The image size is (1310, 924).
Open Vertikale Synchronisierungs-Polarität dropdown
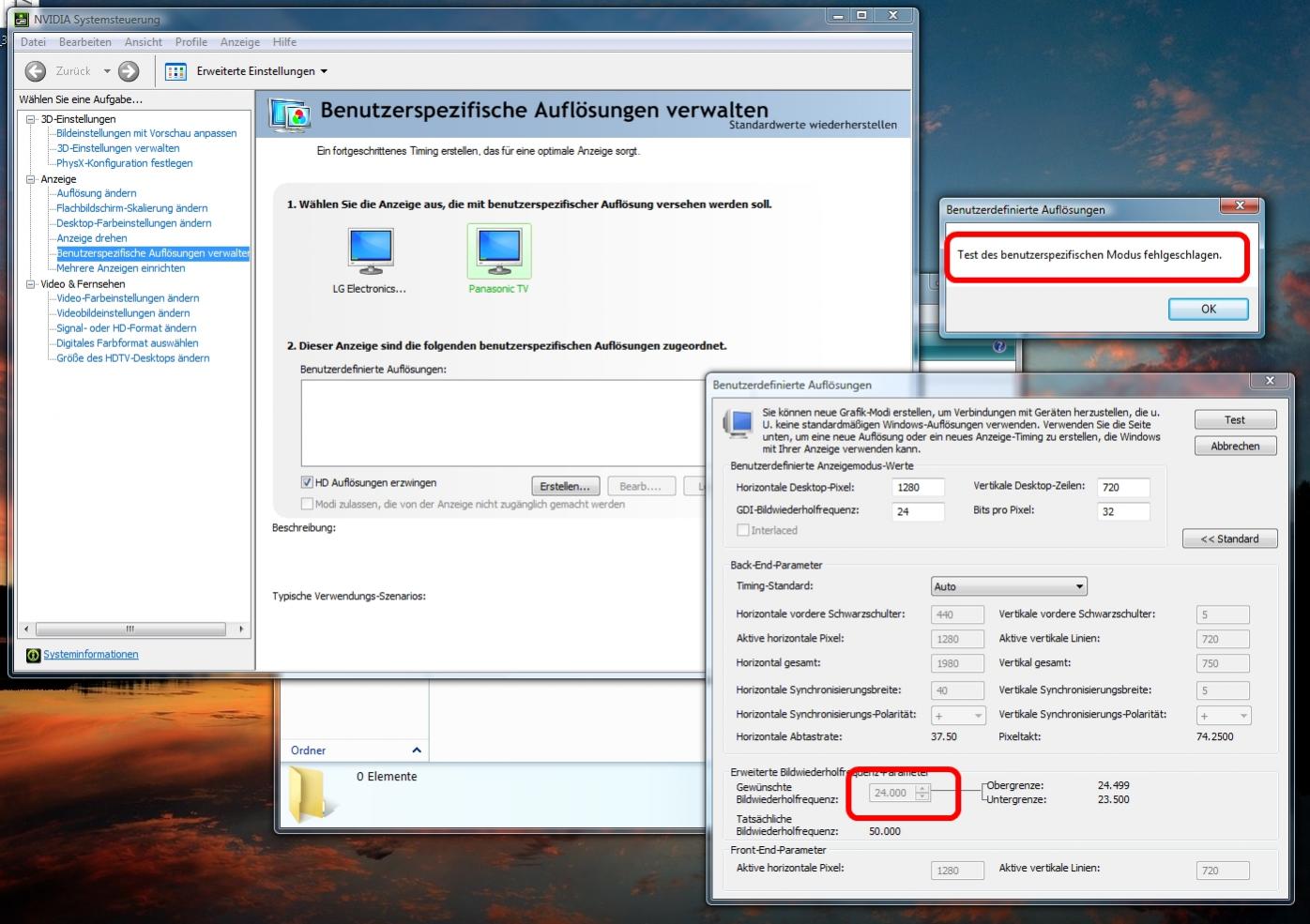pyautogui.click(x=1224, y=715)
